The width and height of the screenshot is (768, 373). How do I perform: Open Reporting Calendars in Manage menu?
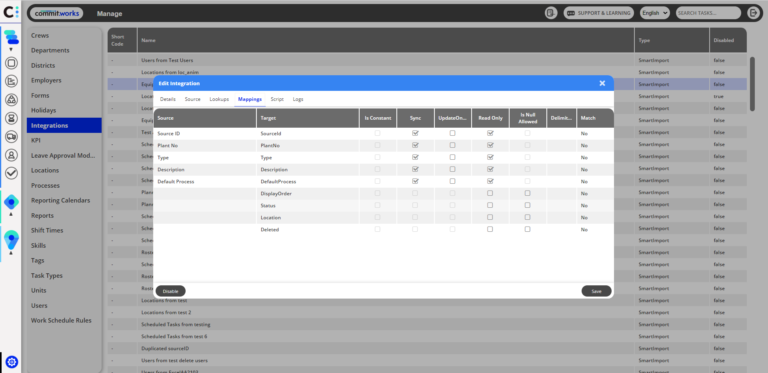[64, 201]
